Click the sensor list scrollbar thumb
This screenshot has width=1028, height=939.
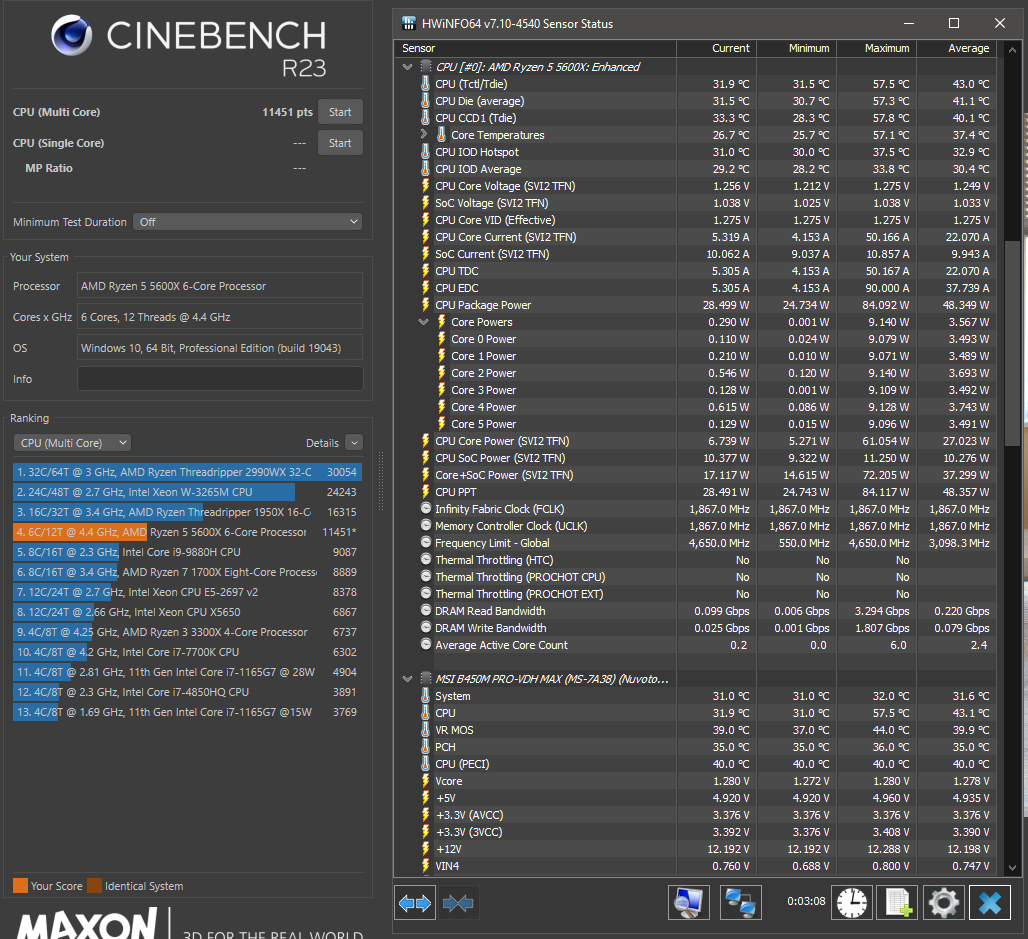click(1012, 343)
